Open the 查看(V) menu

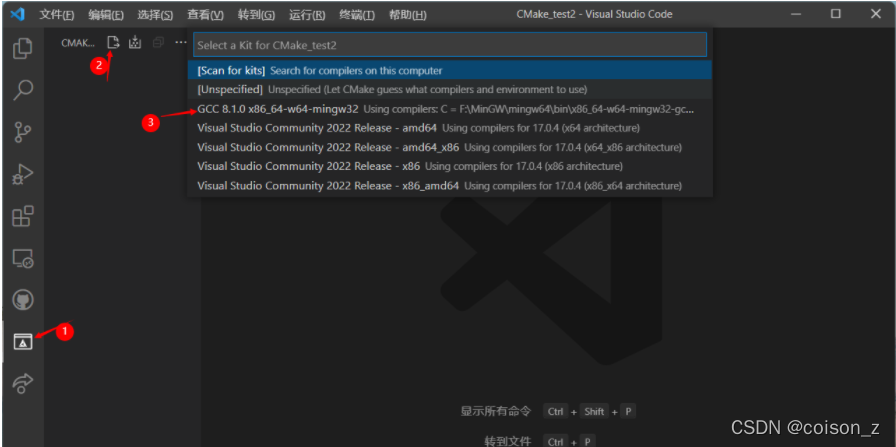pos(206,15)
